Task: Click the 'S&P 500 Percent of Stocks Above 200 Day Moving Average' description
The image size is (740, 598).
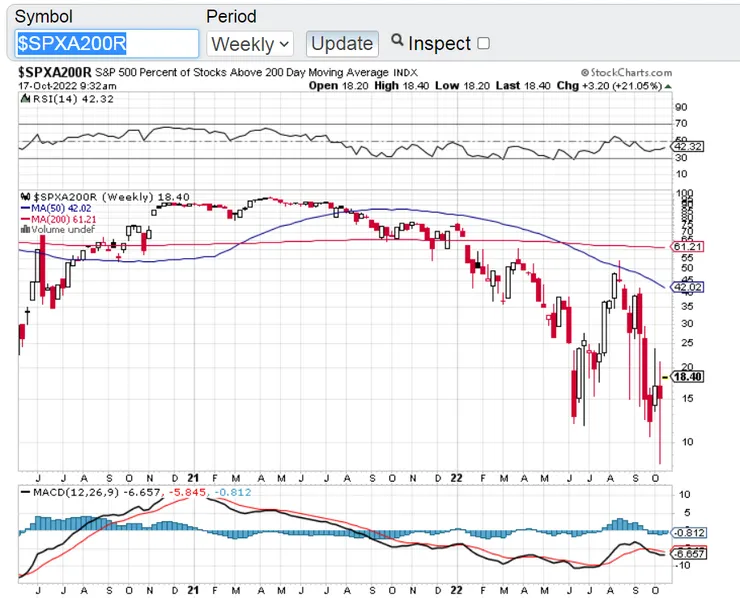Action: (242, 73)
